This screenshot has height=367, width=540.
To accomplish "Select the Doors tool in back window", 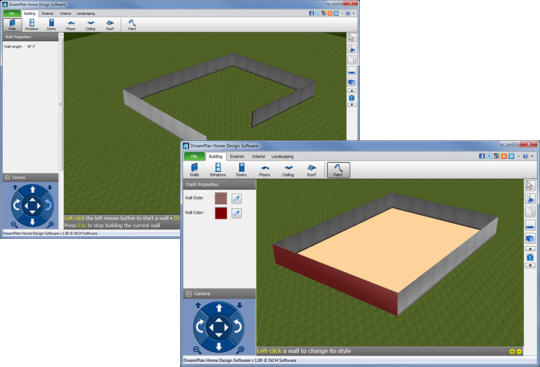I will (x=51, y=25).
